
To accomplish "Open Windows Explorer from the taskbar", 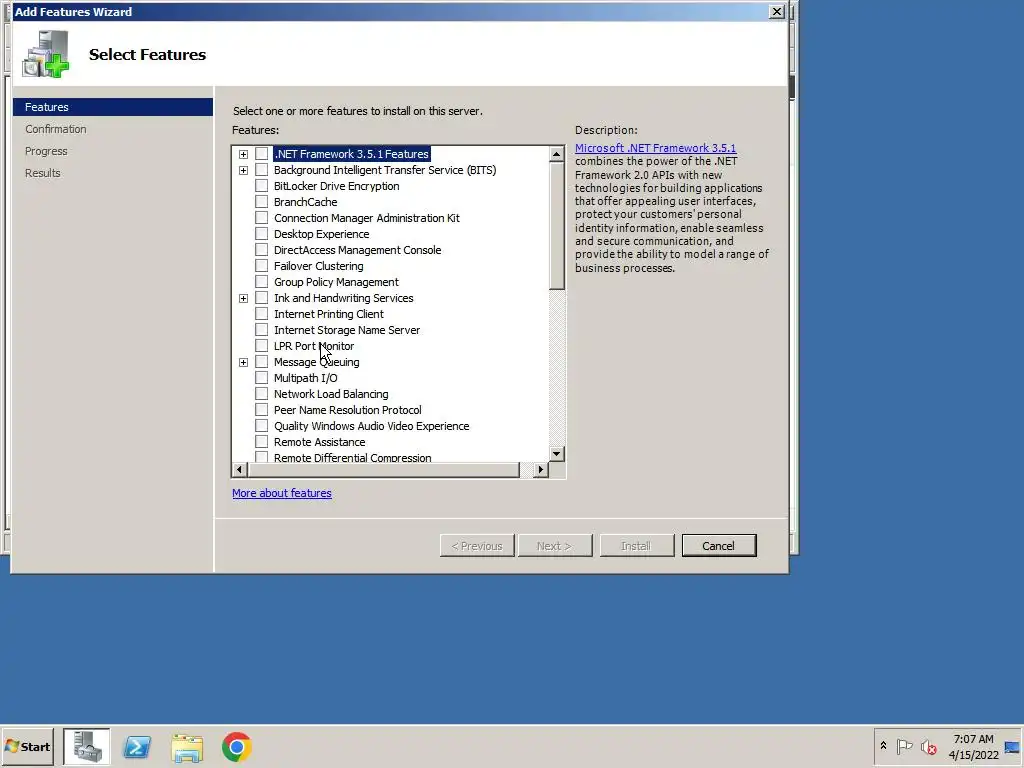I will [x=187, y=746].
